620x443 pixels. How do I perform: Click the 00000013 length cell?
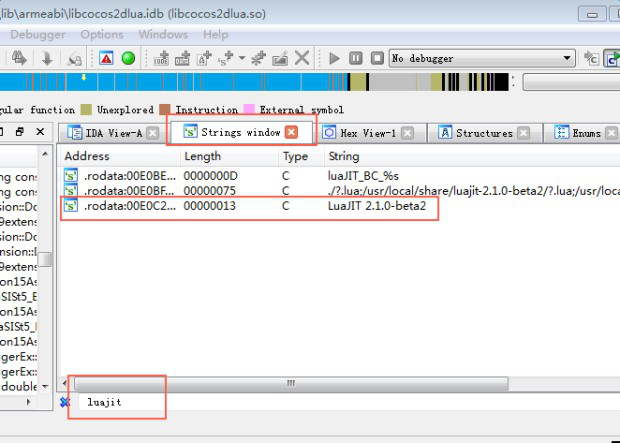210,206
